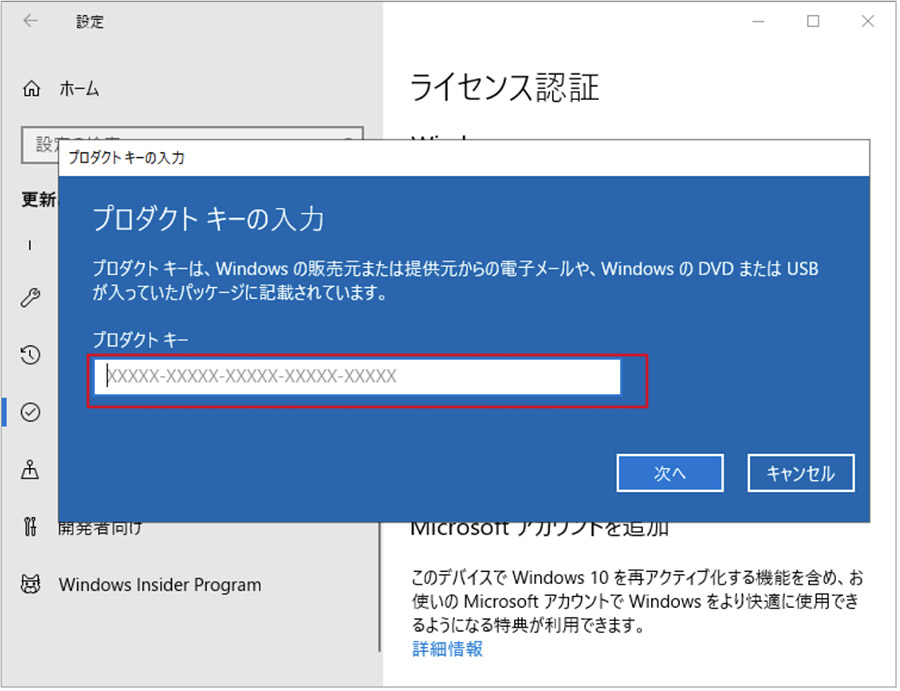Select the activation checkmark circle icon
900x691 pixels.
[x=31, y=411]
